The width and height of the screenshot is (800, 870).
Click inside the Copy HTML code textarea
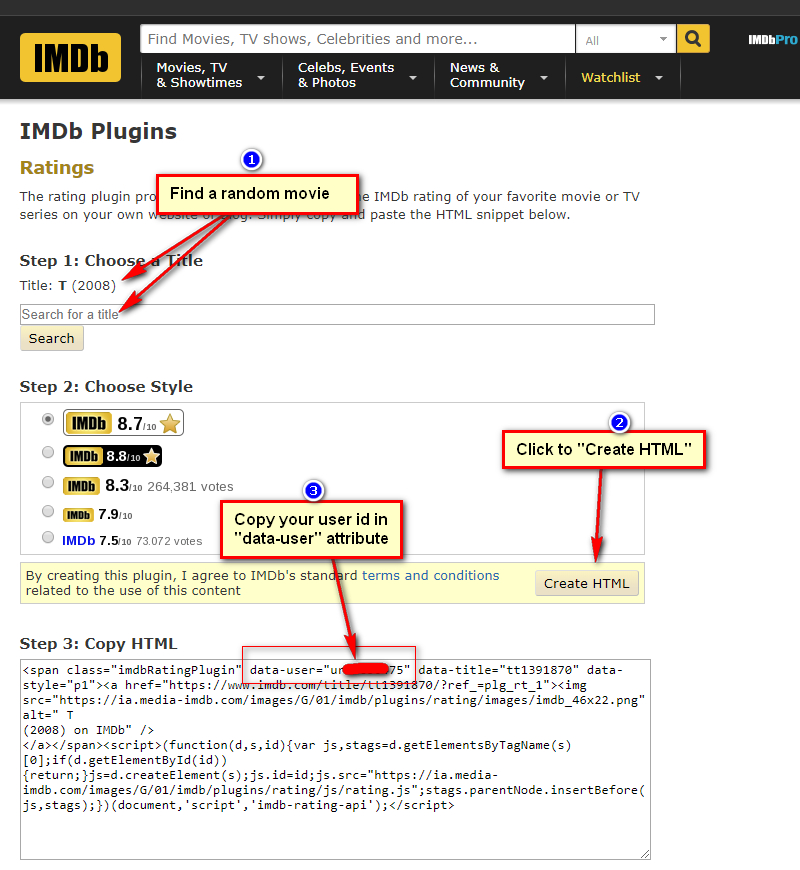tap(335, 830)
